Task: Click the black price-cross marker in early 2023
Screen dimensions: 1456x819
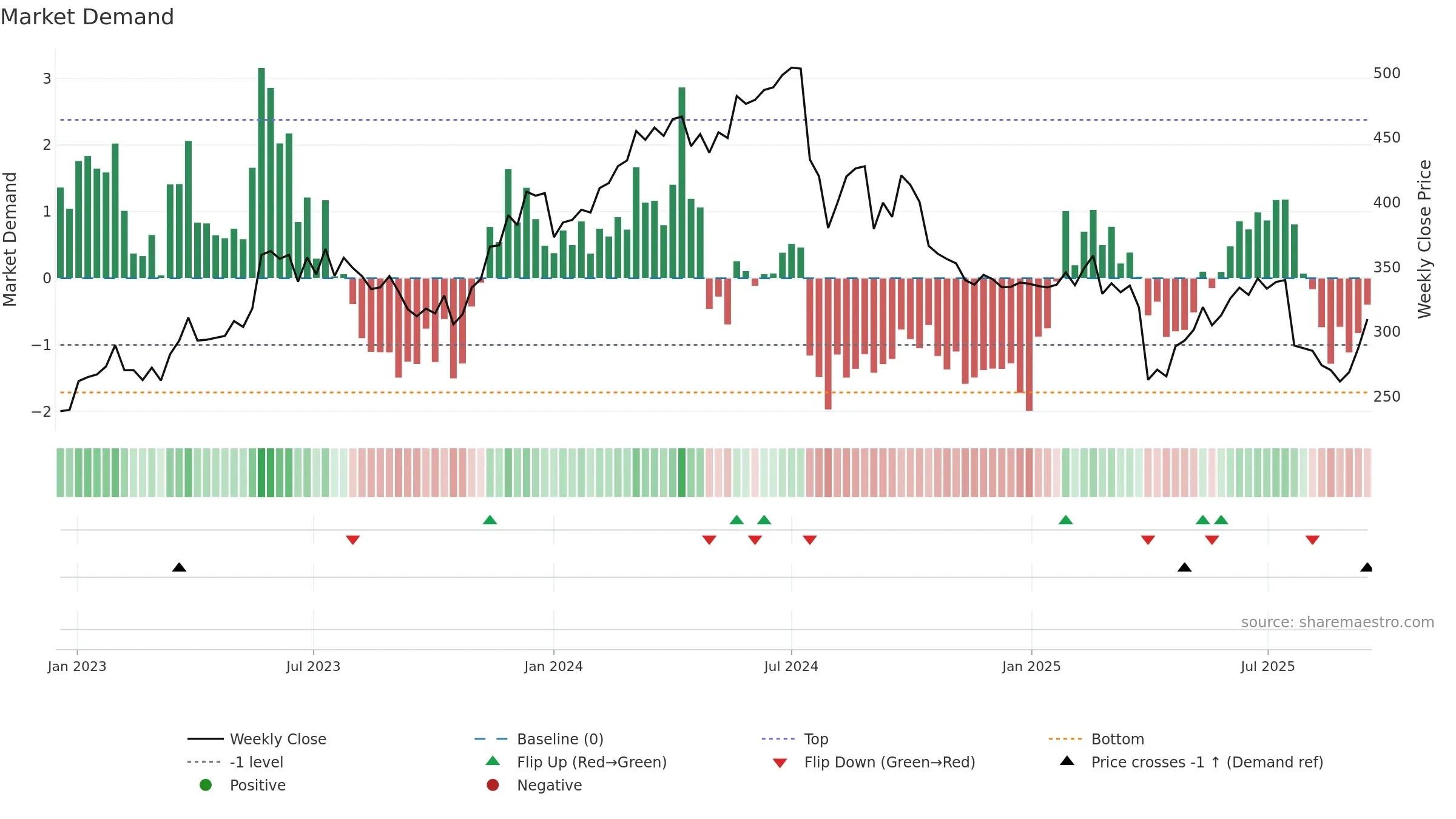Action: point(179,567)
